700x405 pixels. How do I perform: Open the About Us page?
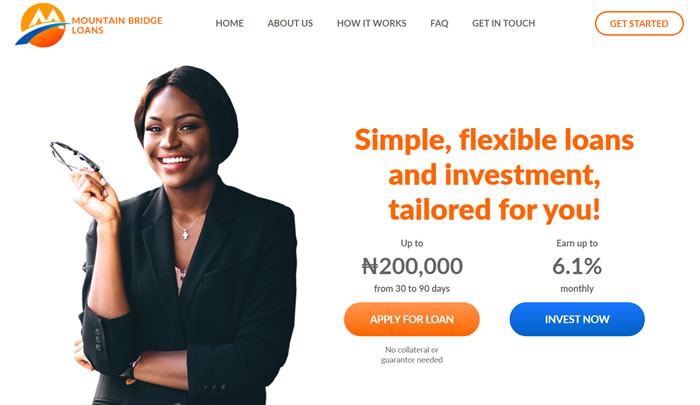(290, 23)
